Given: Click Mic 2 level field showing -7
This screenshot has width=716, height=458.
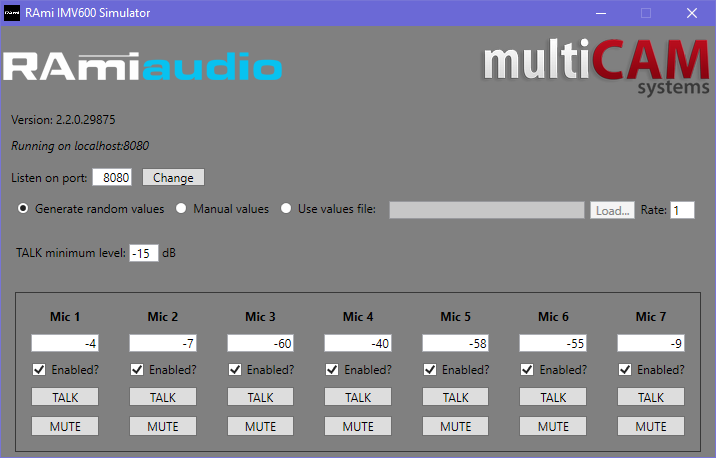Looking at the screenshot, I should pyautogui.click(x=163, y=343).
